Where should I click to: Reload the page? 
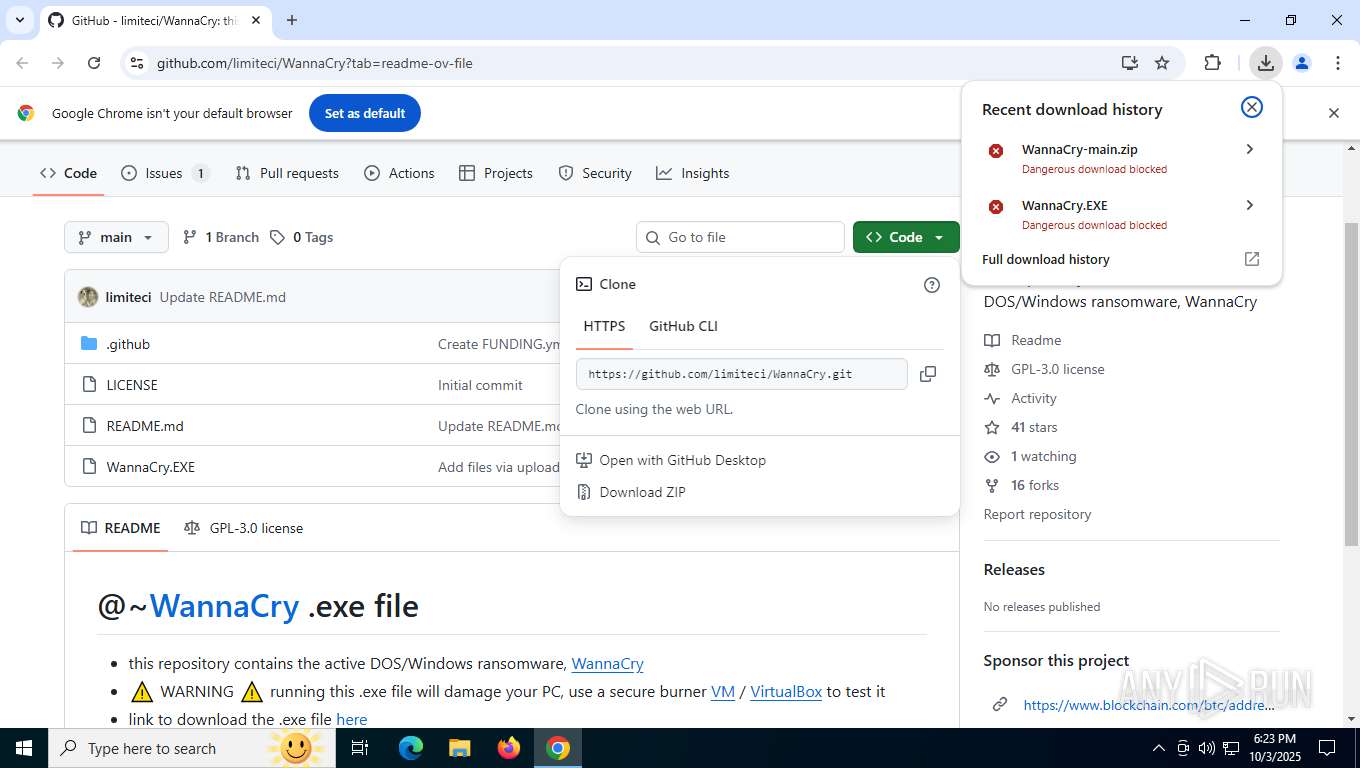click(x=94, y=63)
